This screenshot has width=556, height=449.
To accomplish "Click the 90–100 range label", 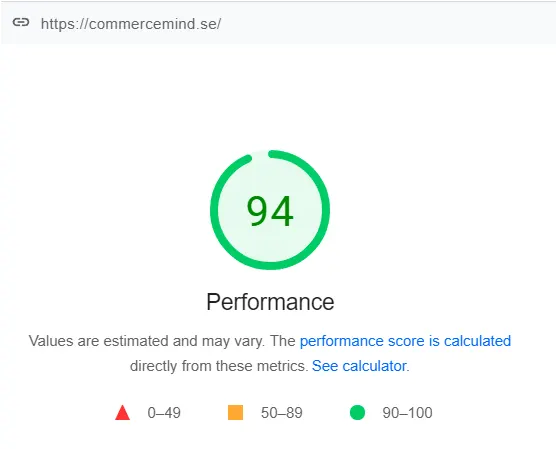I will [x=407, y=413].
